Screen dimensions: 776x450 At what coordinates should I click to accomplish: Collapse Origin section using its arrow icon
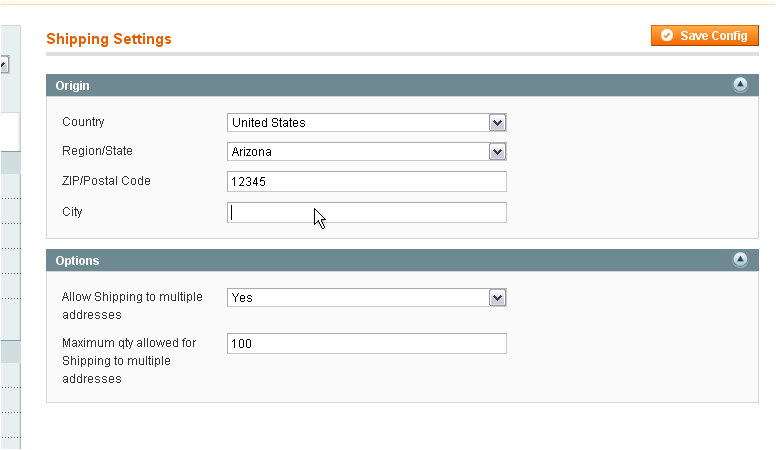(x=740, y=85)
